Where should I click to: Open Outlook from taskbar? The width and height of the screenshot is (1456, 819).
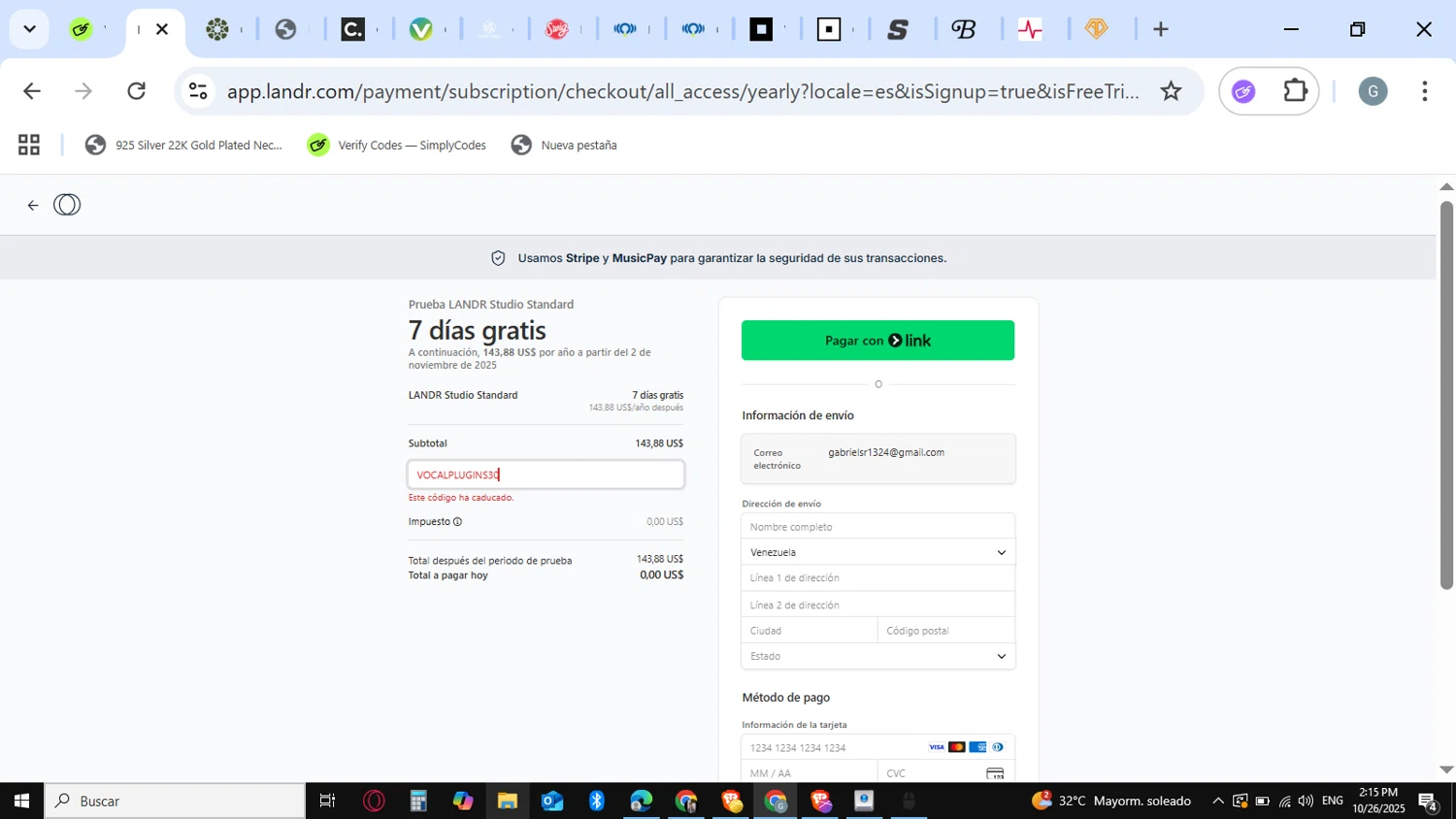tap(552, 801)
